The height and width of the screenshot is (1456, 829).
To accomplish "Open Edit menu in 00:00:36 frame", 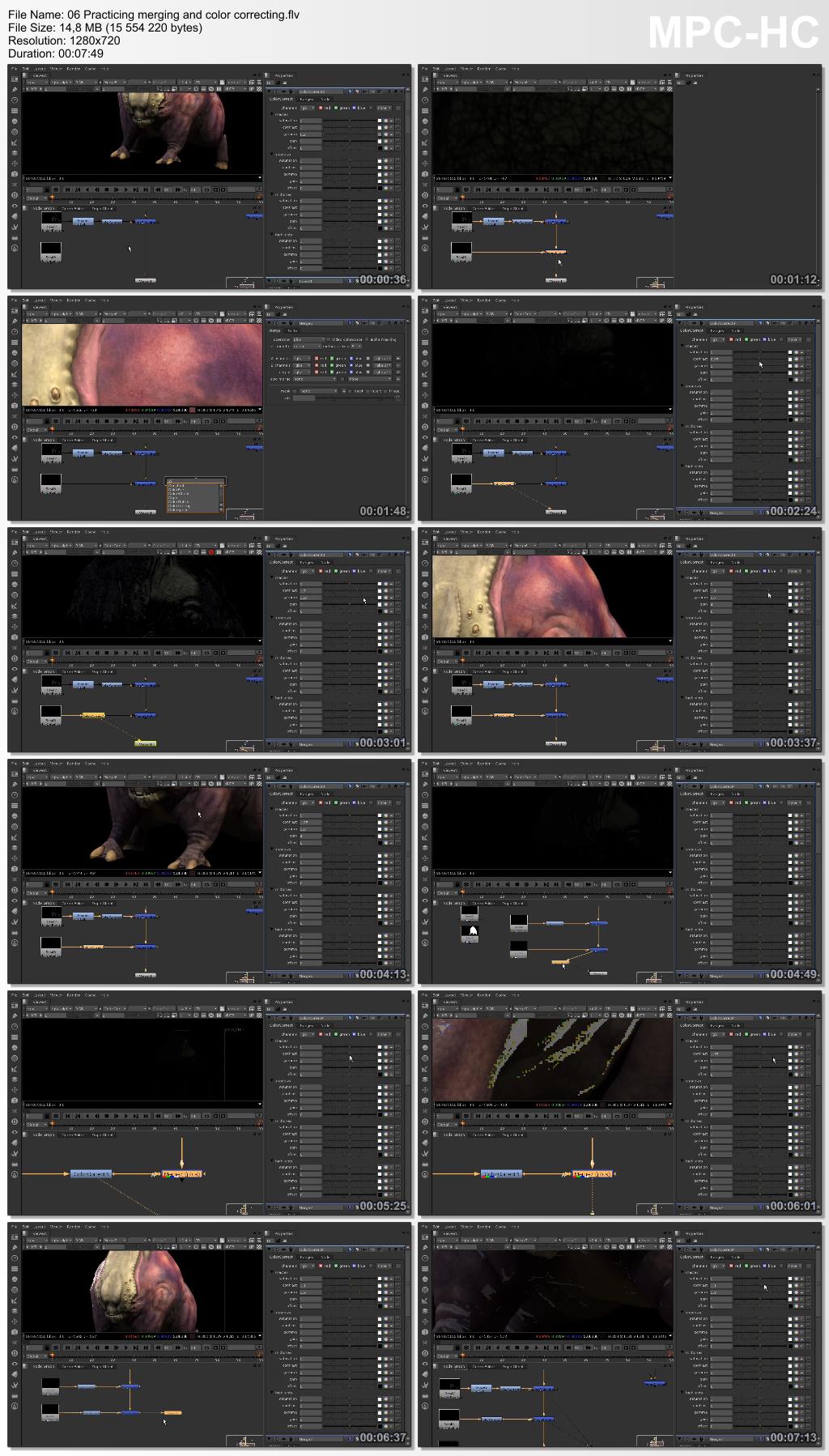I will click(x=25, y=69).
